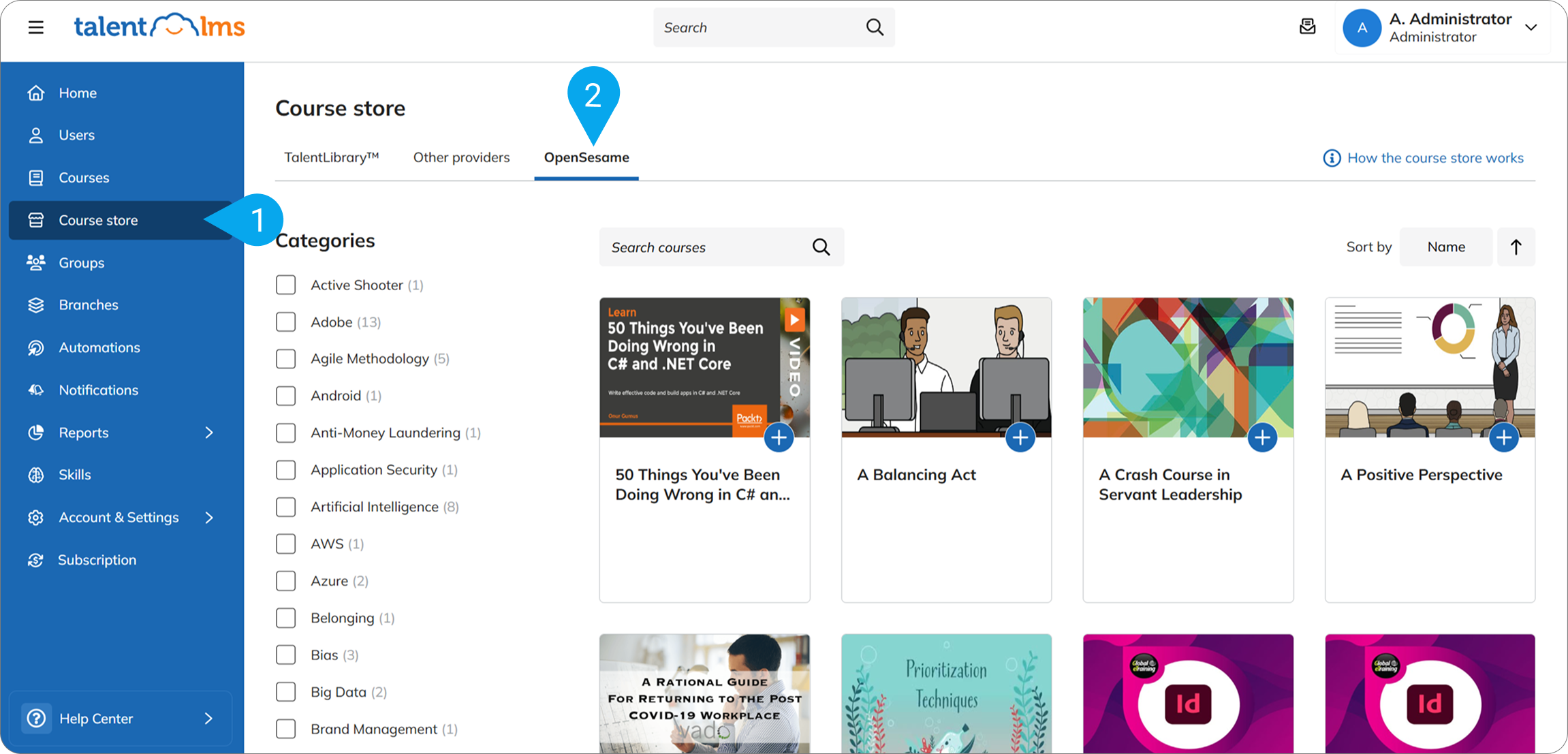Click the Branches layers icon
This screenshot has height=754, width=1568.
36,305
